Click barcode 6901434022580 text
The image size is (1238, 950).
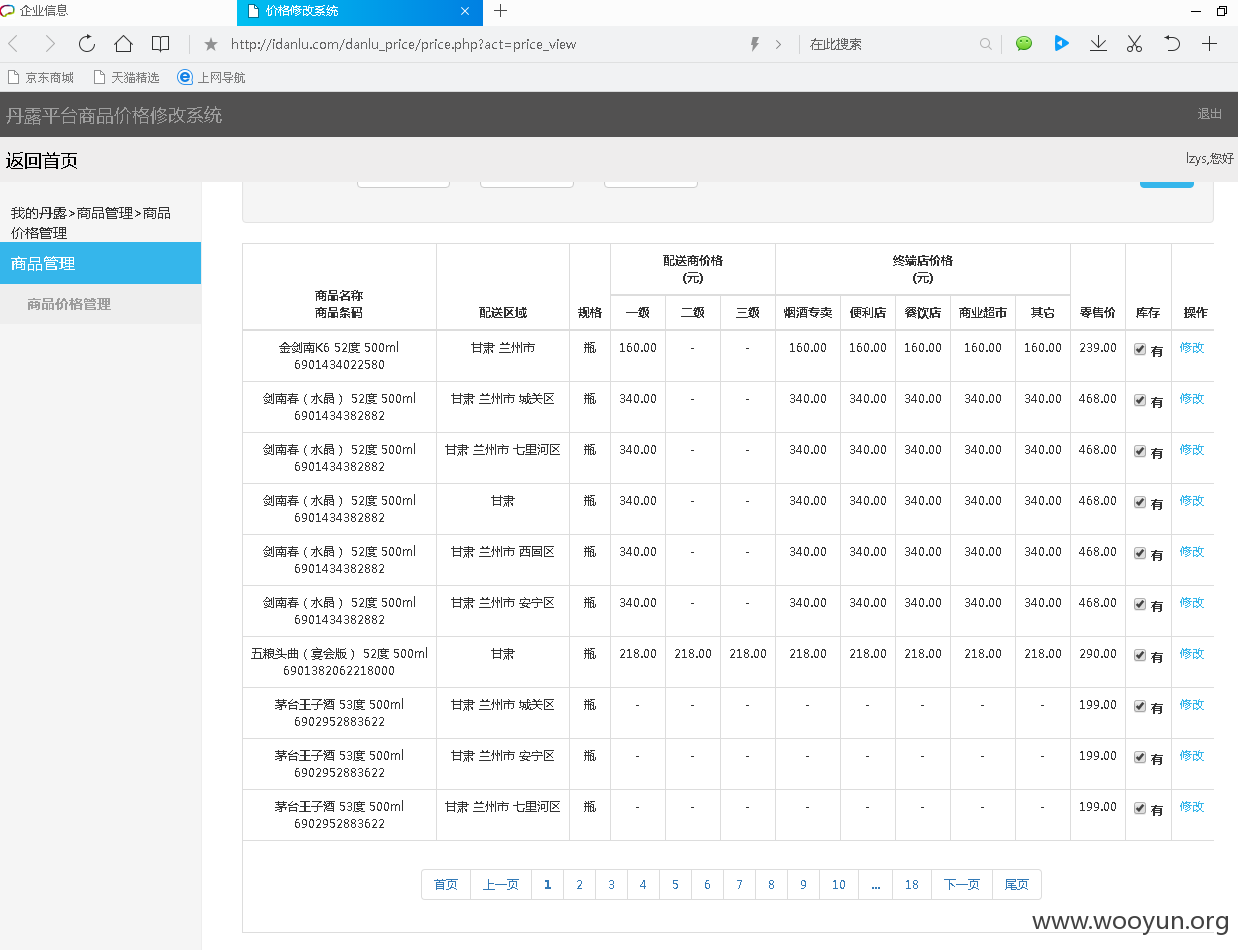[339, 365]
